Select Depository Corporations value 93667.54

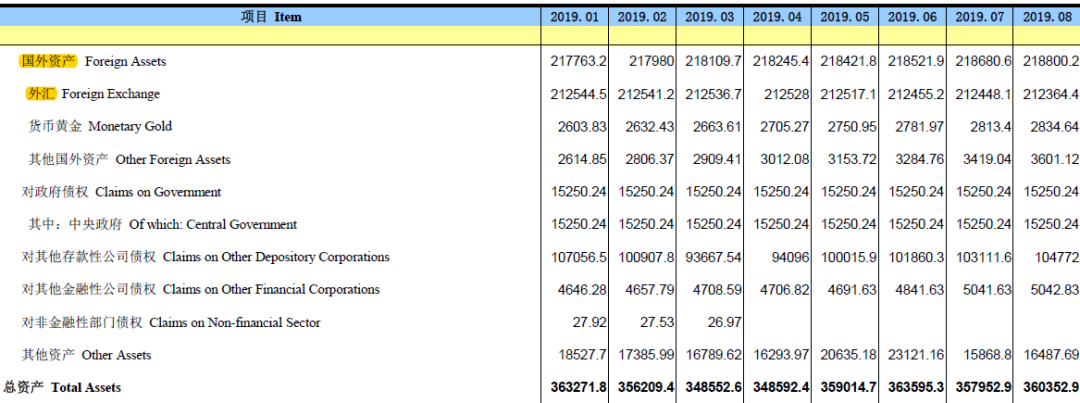pos(714,257)
